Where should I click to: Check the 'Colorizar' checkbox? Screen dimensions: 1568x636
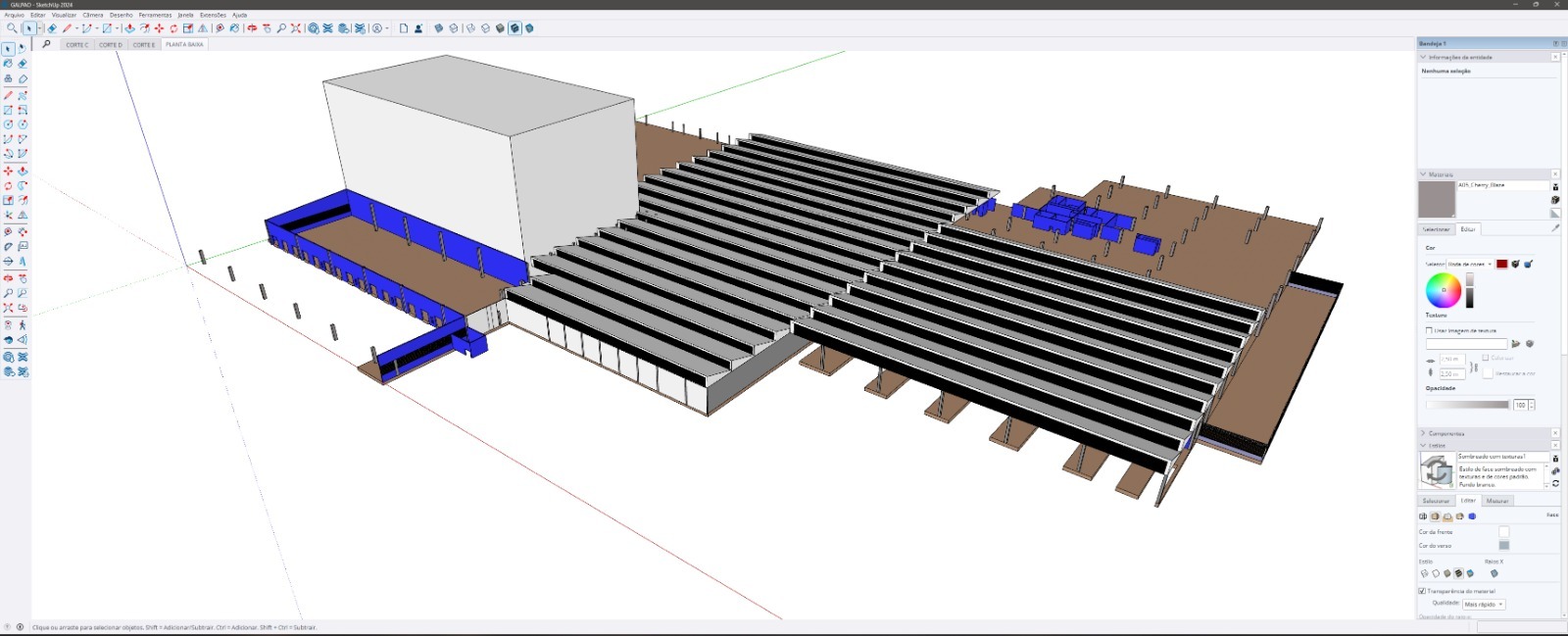[x=1486, y=358]
